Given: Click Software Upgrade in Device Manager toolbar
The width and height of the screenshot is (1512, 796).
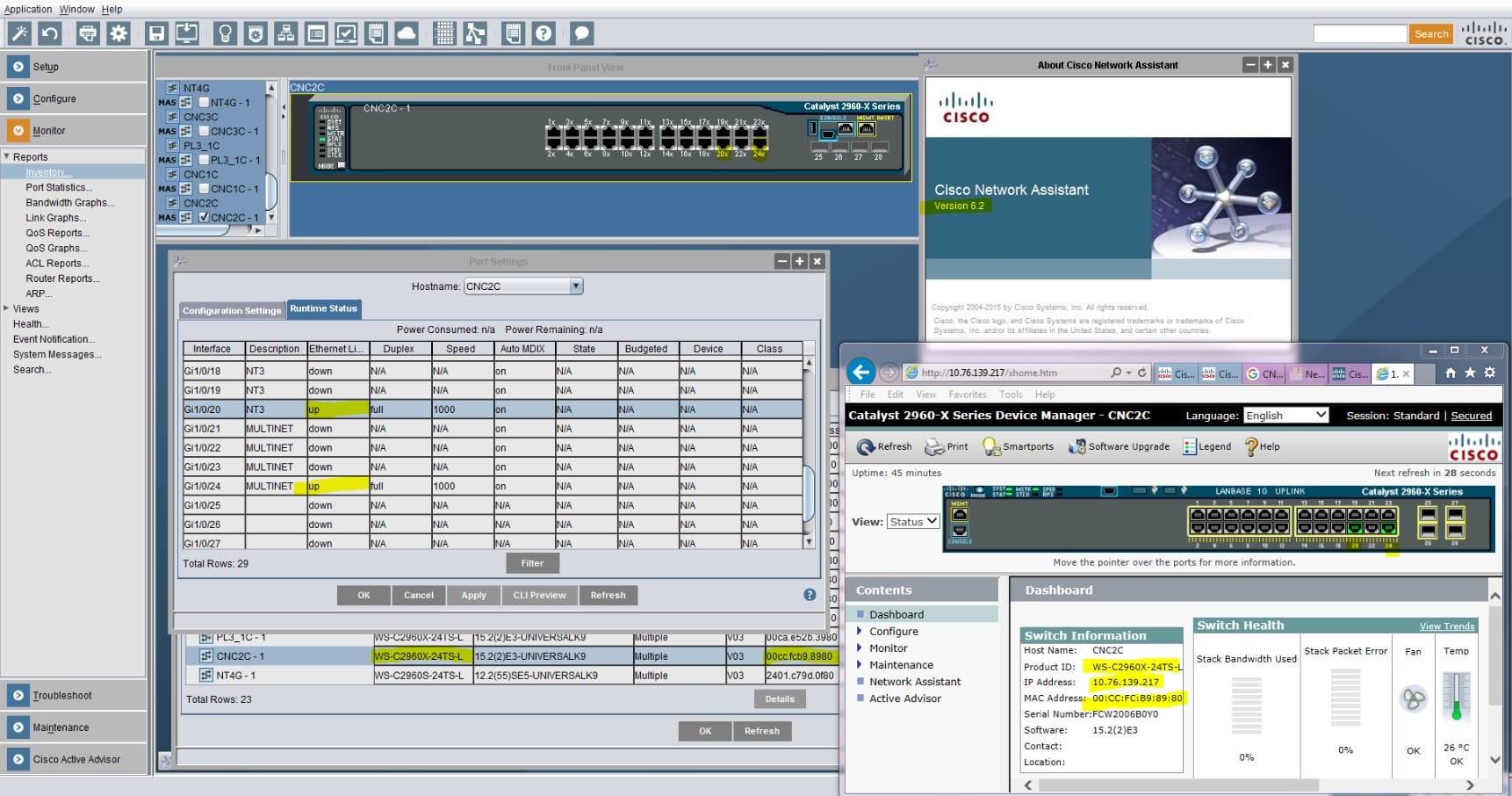Looking at the screenshot, I should pos(1118,446).
